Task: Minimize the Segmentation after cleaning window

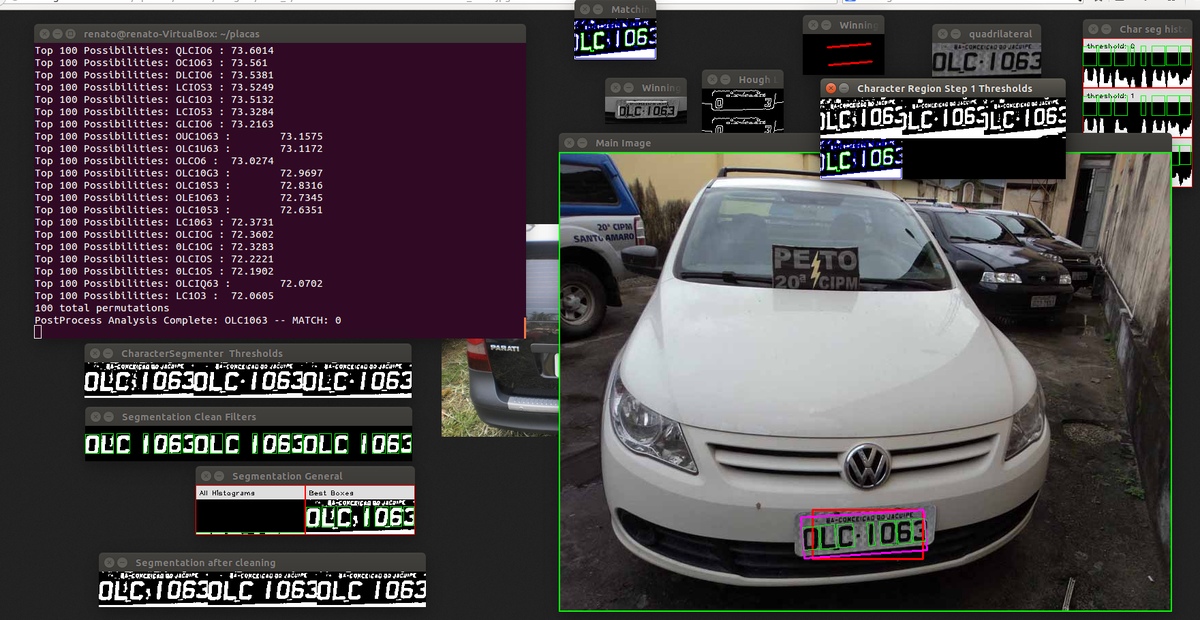Action: [x=121, y=562]
